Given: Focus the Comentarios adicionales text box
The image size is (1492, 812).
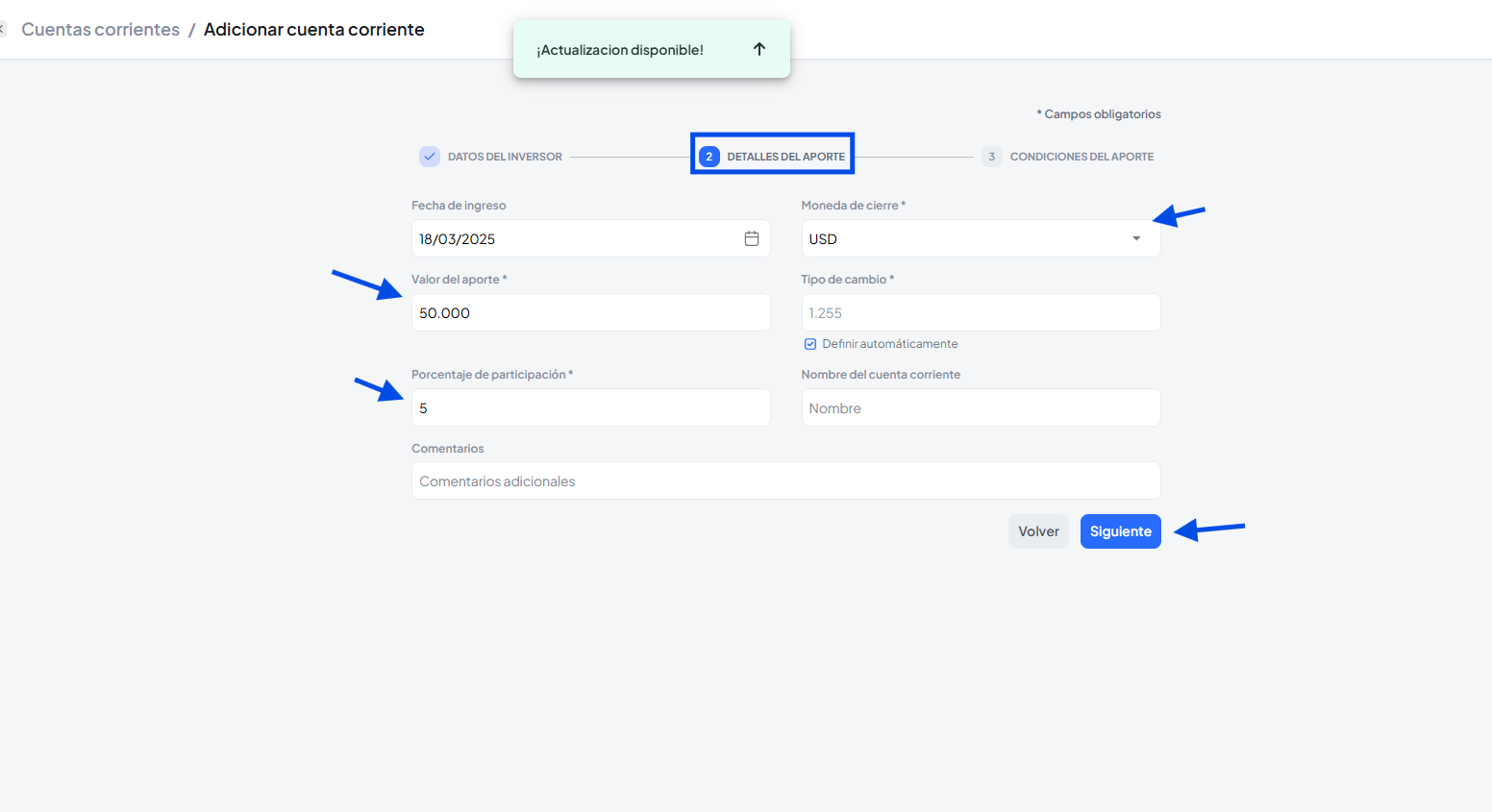Looking at the screenshot, I should click(785, 481).
